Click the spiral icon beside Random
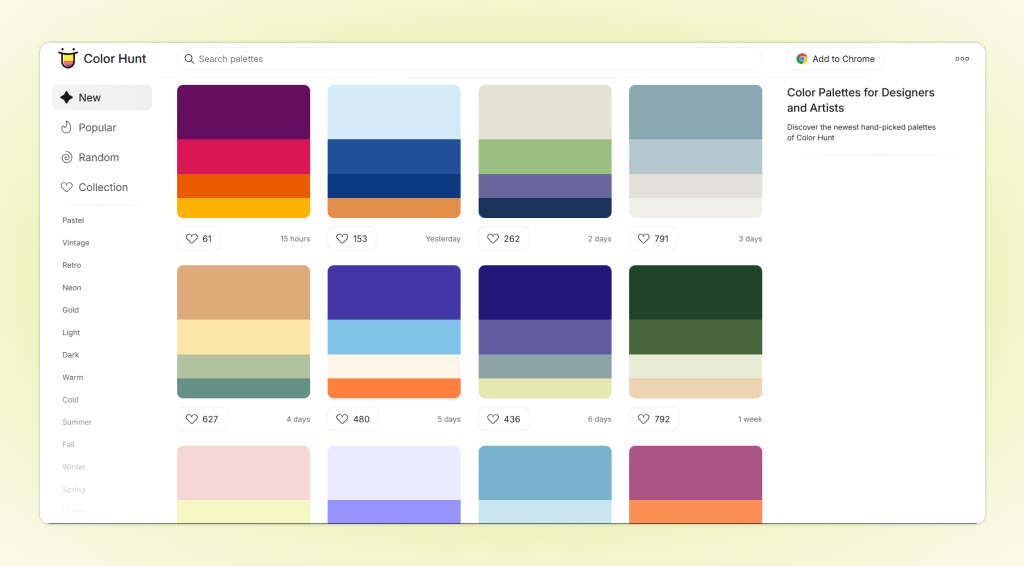Image resolution: width=1024 pixels, height=566 pixels. (x=67, y=157)
